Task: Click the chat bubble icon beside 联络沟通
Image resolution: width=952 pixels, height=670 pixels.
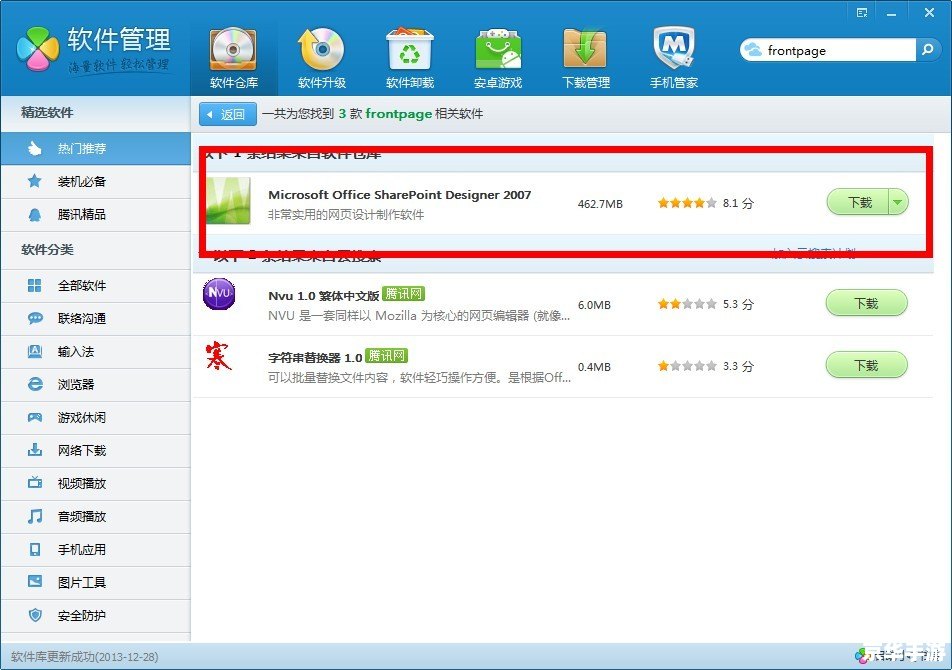Action: [35, 319]
